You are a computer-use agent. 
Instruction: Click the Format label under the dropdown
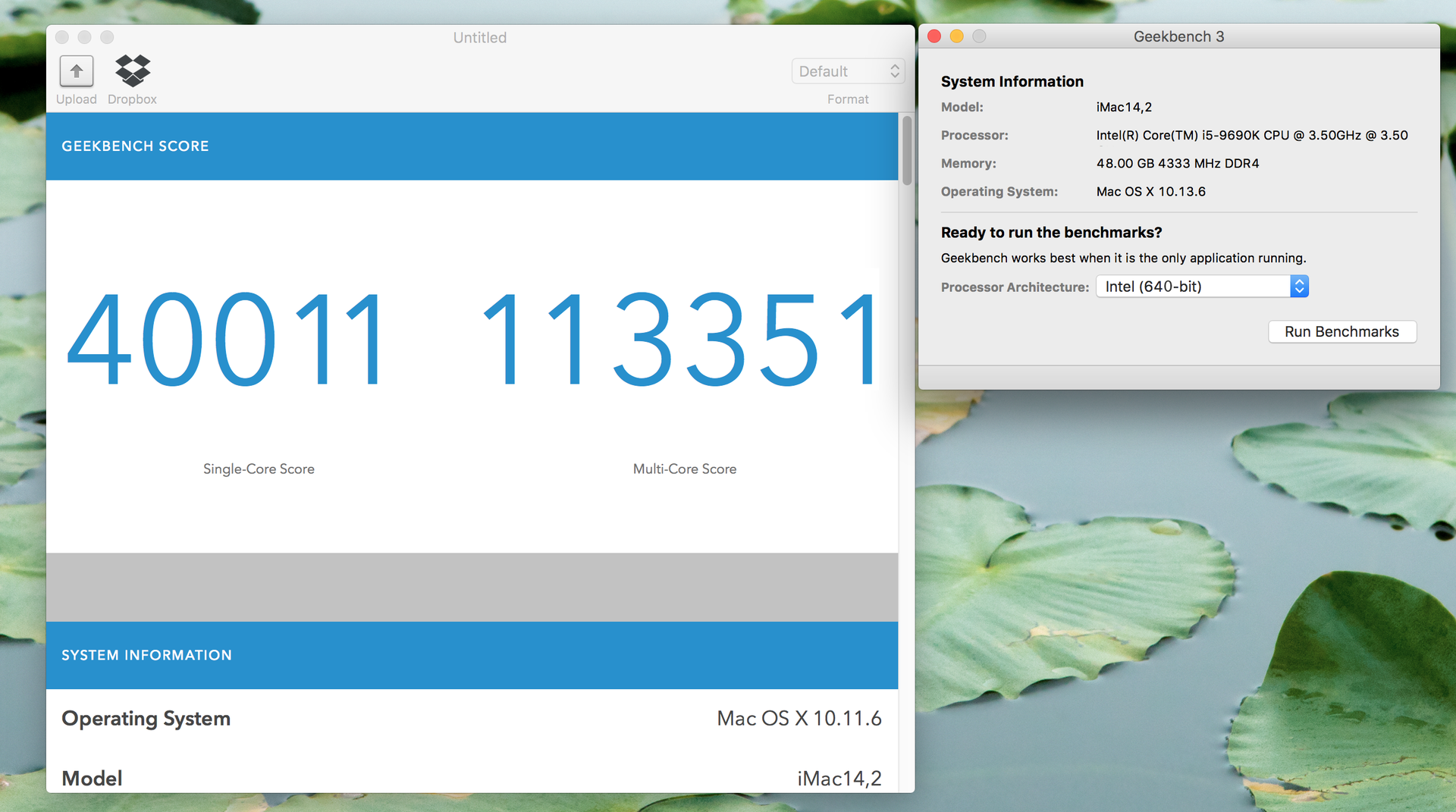click(x=848, y=99)
